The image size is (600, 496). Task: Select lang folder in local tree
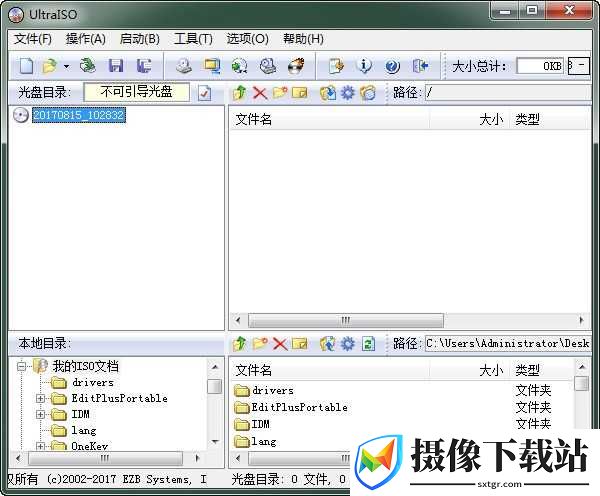83,431
